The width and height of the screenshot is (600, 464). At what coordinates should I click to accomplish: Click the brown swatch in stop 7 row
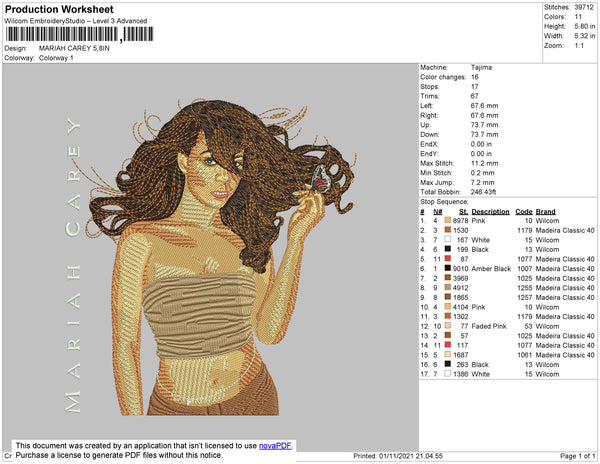pos(448,278)
